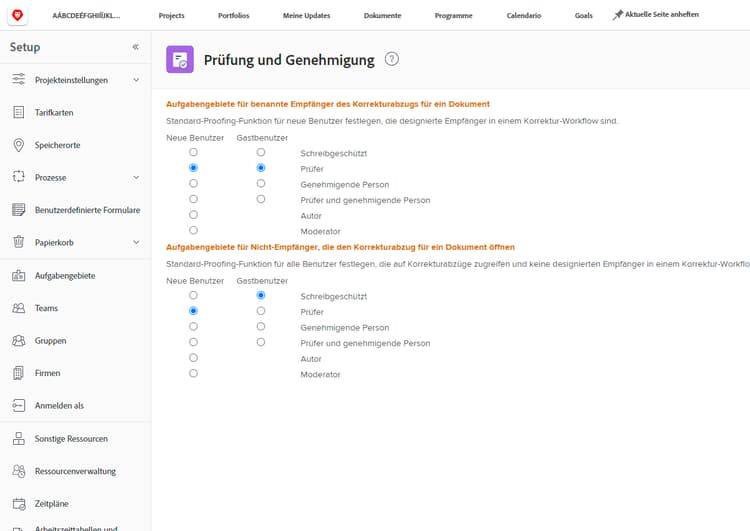Expand the Papierkorb submenu
The image size is (750, 531).
pos(136,242)
